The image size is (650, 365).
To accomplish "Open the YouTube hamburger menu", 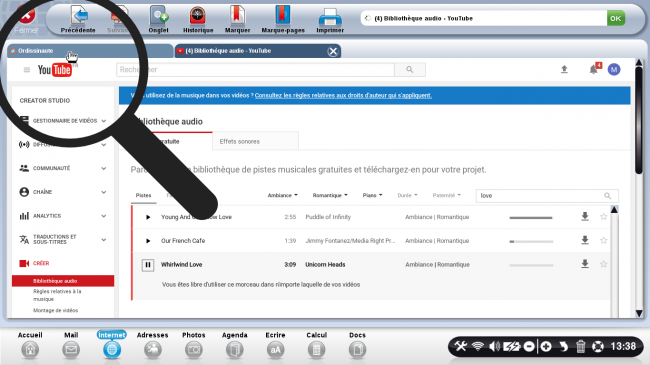I will point(27,70).
